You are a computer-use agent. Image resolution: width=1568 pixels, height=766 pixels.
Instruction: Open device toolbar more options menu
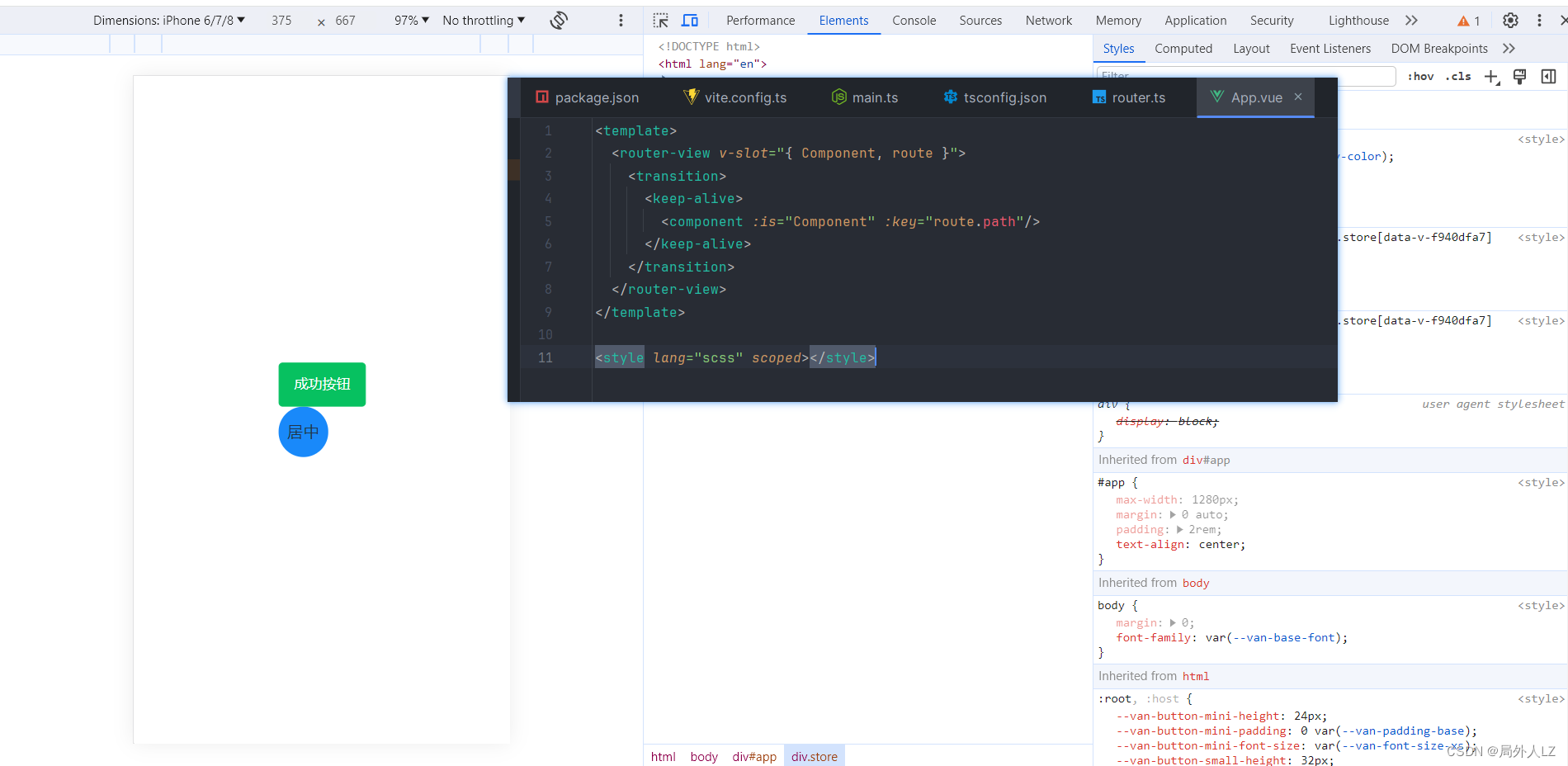[621, 21]
